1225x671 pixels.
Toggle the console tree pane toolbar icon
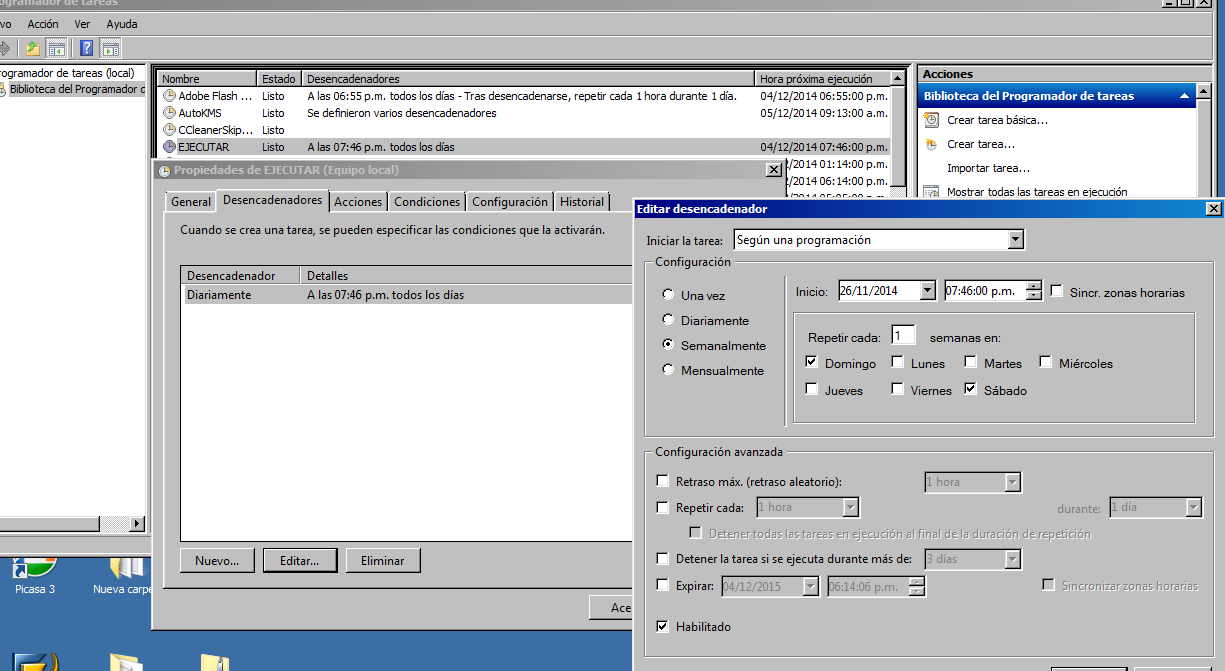(56, 47)
